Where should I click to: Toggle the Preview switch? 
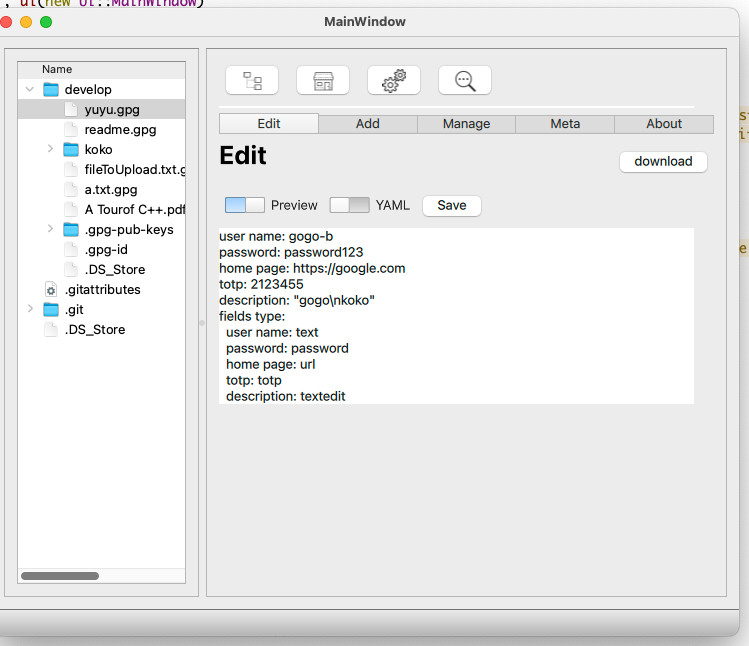pyautogui.click(x=245, y=205)
